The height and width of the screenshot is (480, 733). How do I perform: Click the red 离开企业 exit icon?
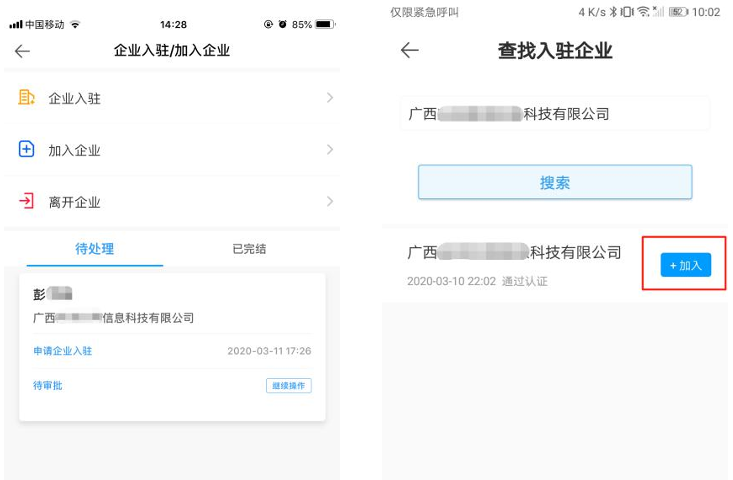pos(27,202)
